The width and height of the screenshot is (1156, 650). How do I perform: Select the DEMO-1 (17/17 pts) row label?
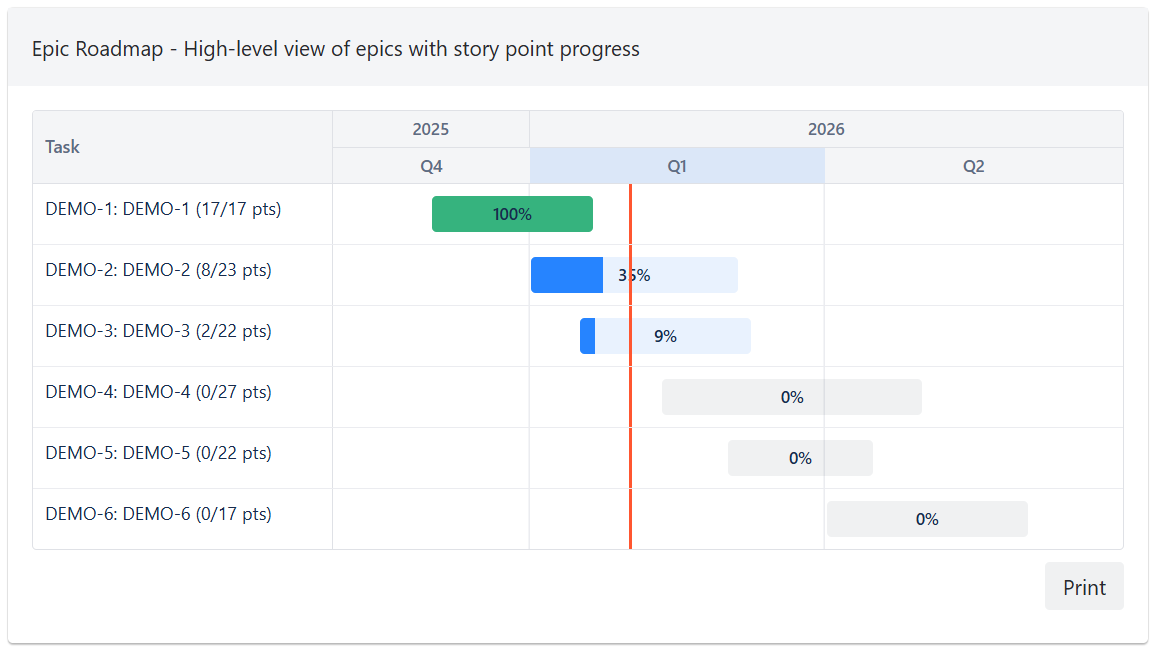[163, 209]
